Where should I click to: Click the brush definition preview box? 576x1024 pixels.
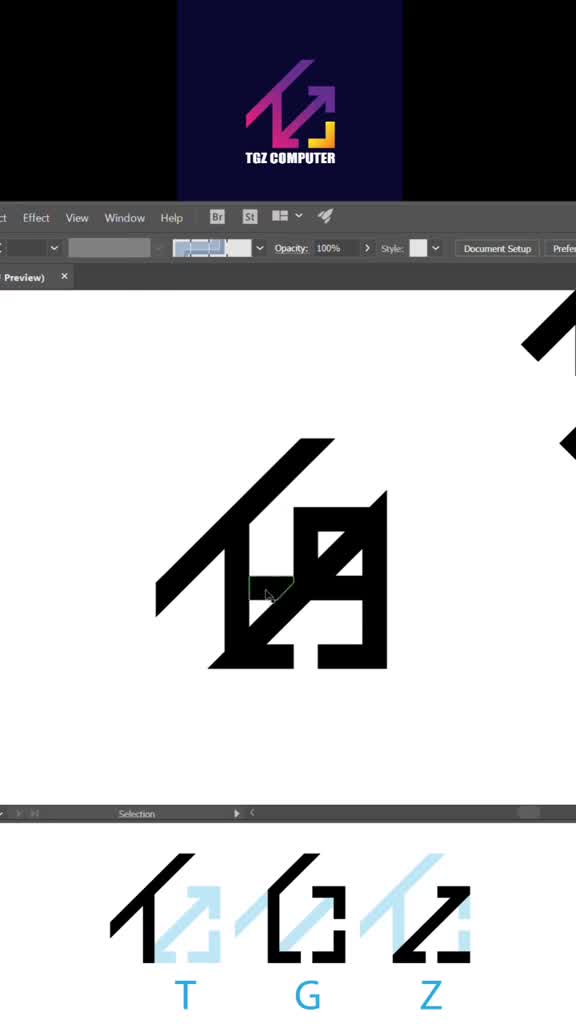212,248
